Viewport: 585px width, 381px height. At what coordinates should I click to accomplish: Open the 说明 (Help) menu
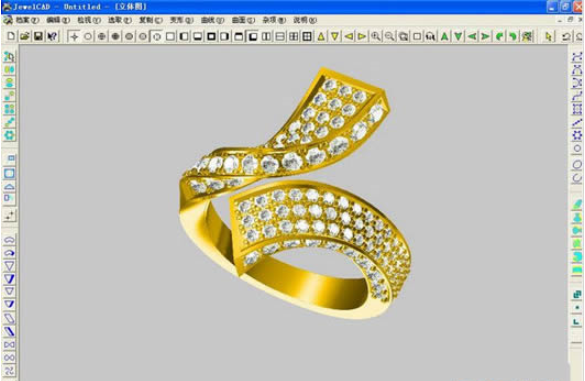coord(305,20)
